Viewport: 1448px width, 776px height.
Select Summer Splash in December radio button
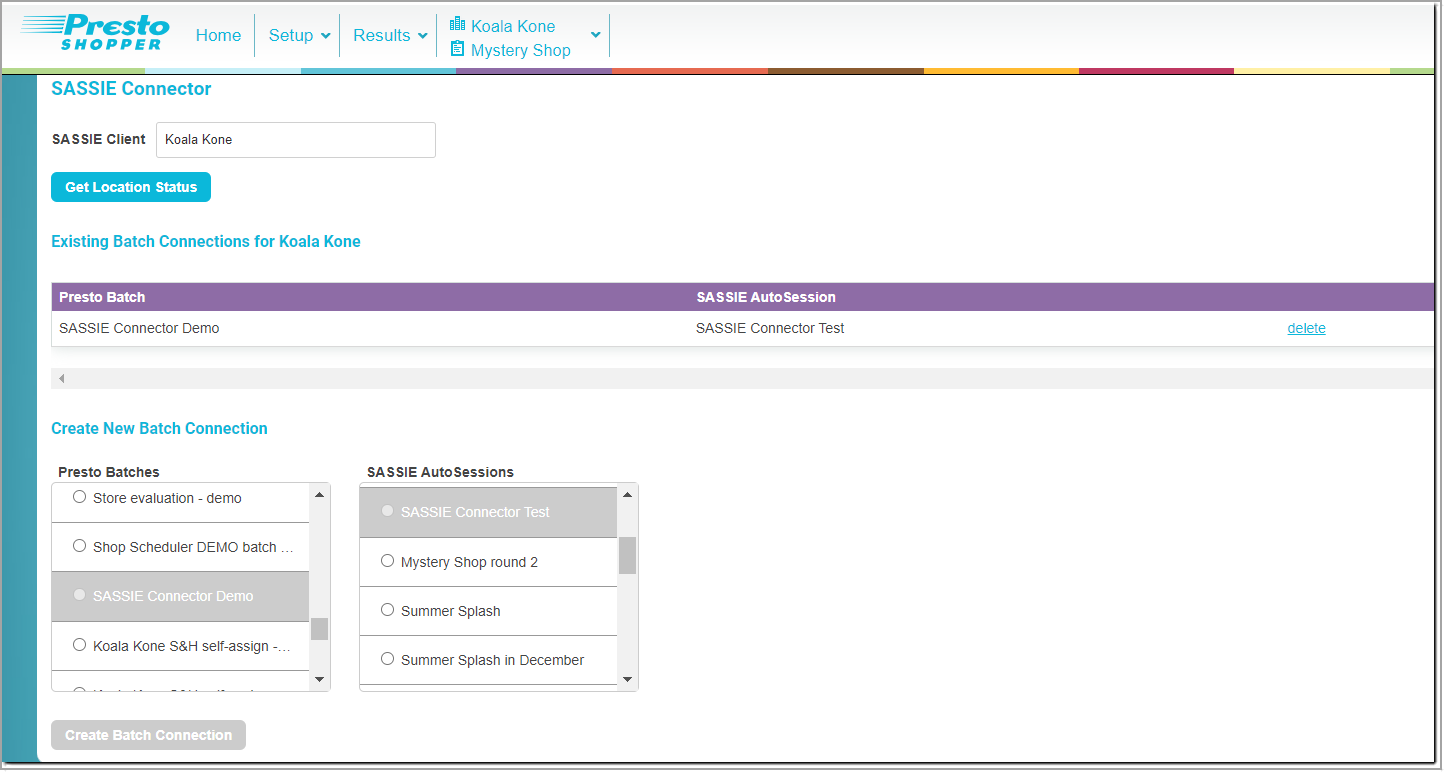(x=388, y=659)
